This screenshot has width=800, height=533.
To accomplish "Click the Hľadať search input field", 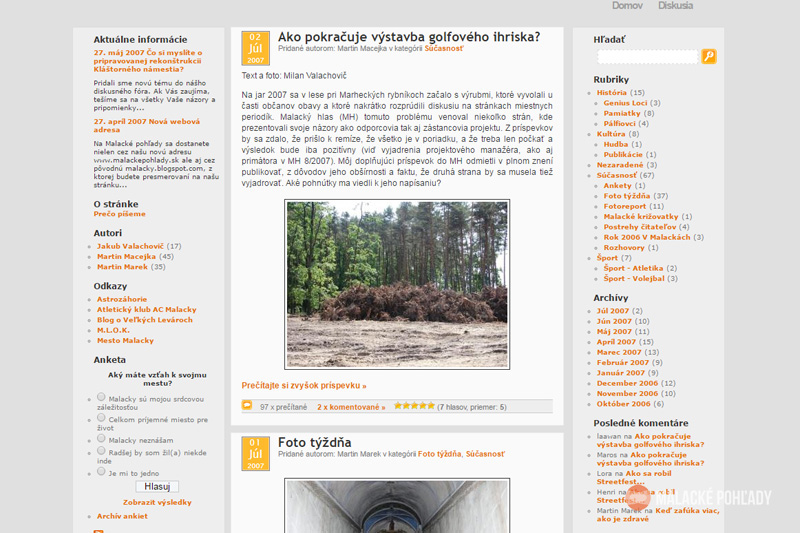I will pos(648,57).
